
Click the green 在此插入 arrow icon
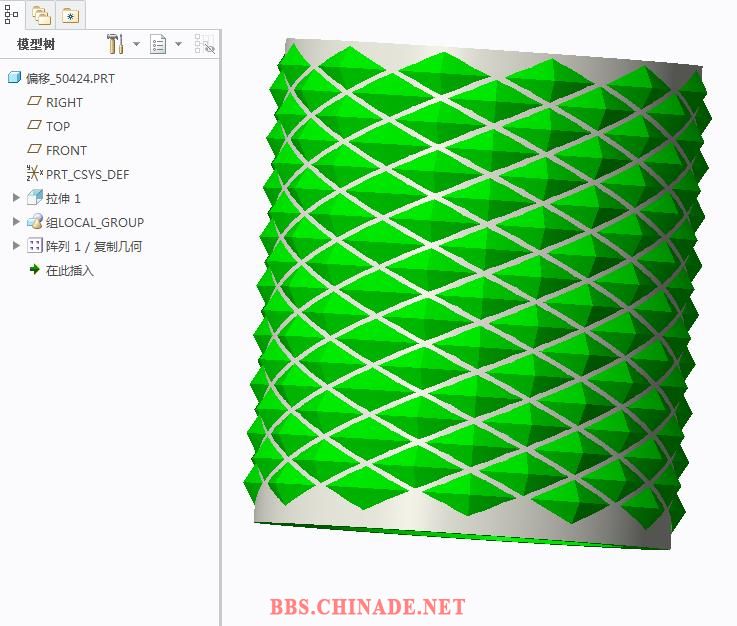(34, 269)
